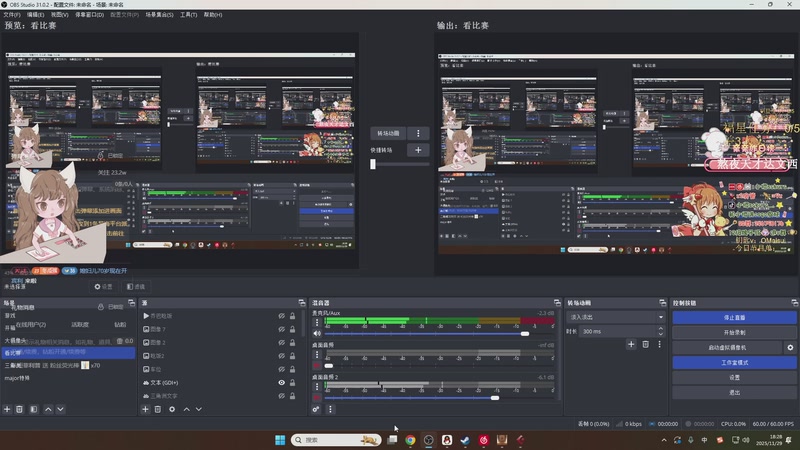This screenshot has height=450, width=800.
Task: Open 帮助(H) menu
Action: (x=213, y=15)
